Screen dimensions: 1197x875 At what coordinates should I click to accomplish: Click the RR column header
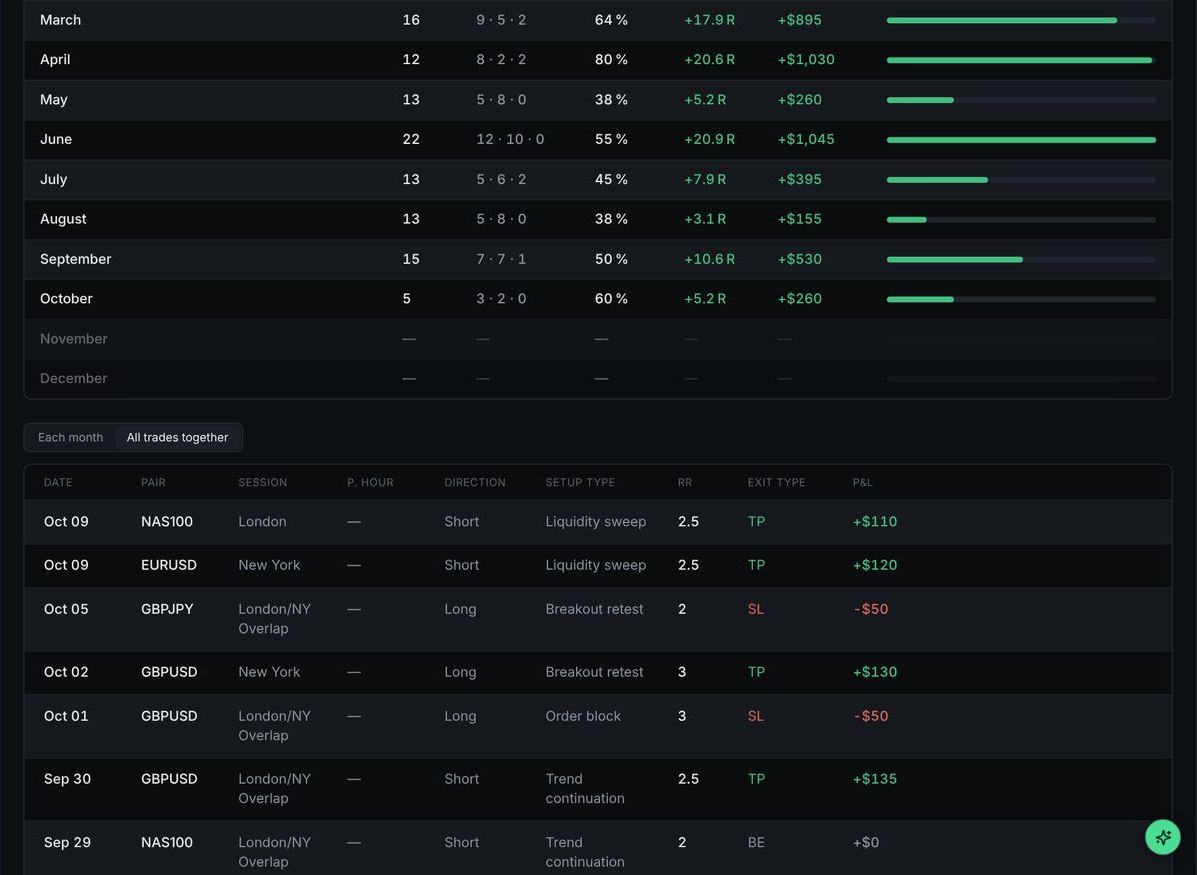click(685, 483)
